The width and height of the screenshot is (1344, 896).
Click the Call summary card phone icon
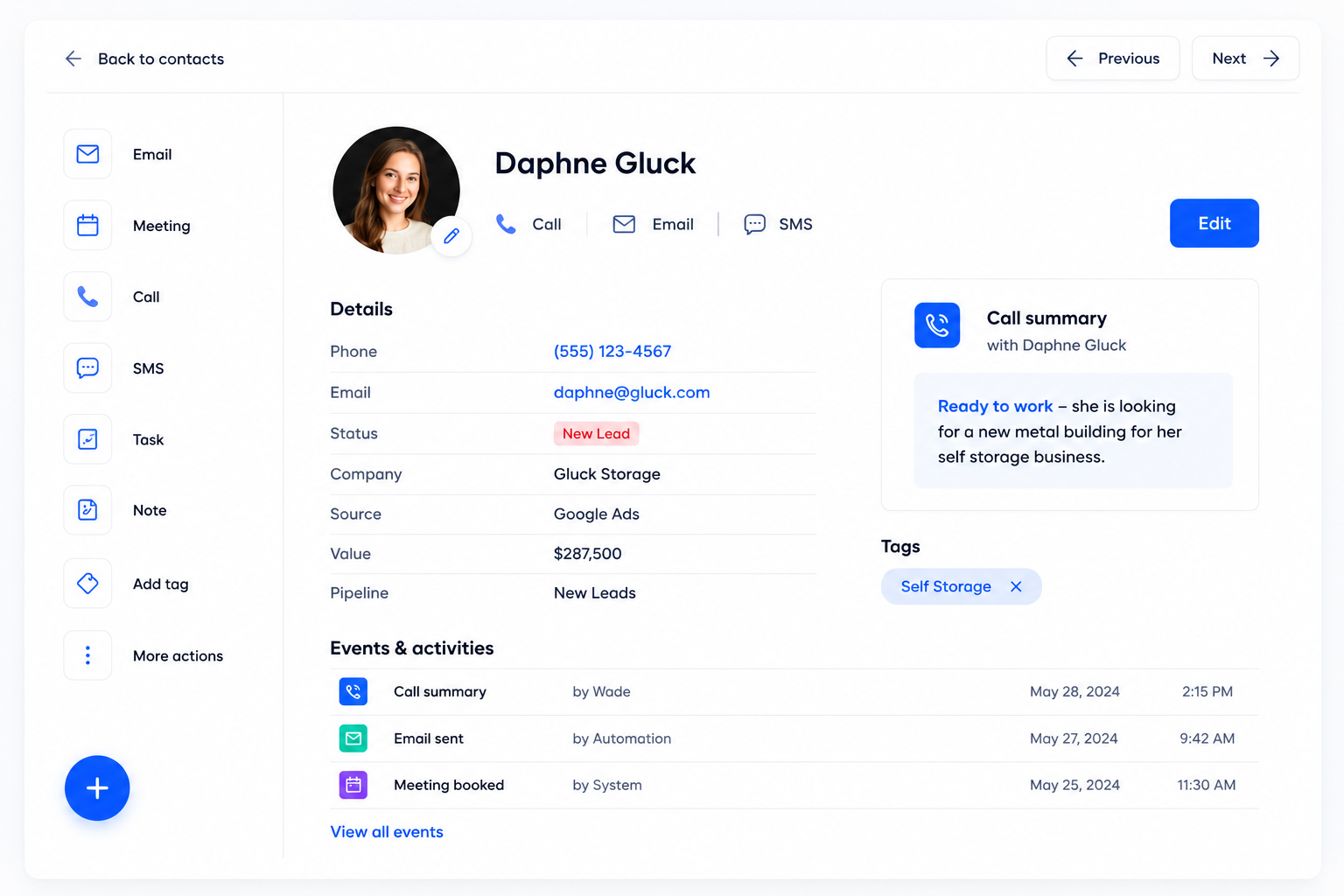pyautogui.click(x=937, y=325)
